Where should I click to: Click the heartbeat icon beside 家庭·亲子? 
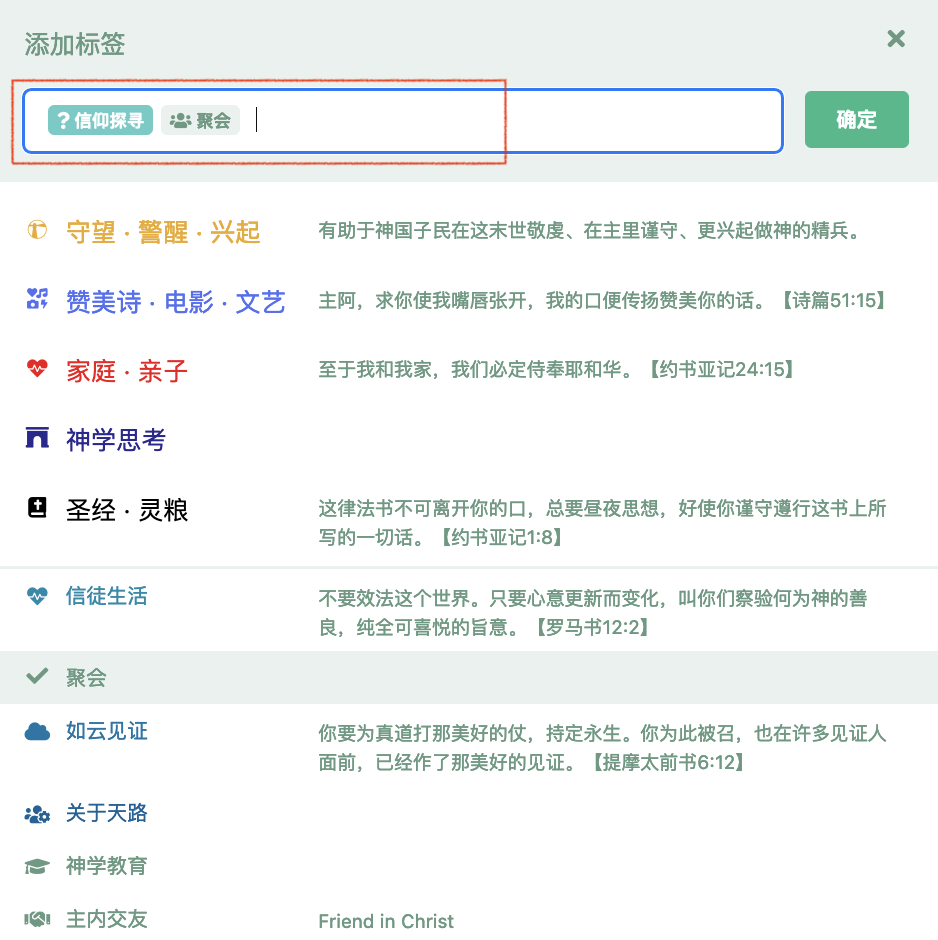[x=37, y=369]
